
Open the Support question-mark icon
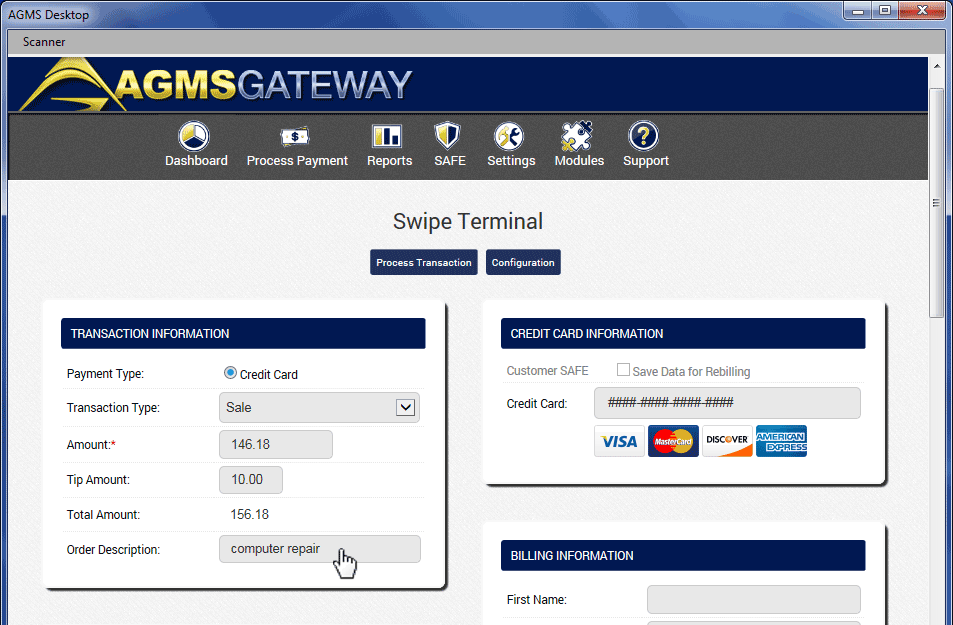pyautogui.click(x=644, y=136)
